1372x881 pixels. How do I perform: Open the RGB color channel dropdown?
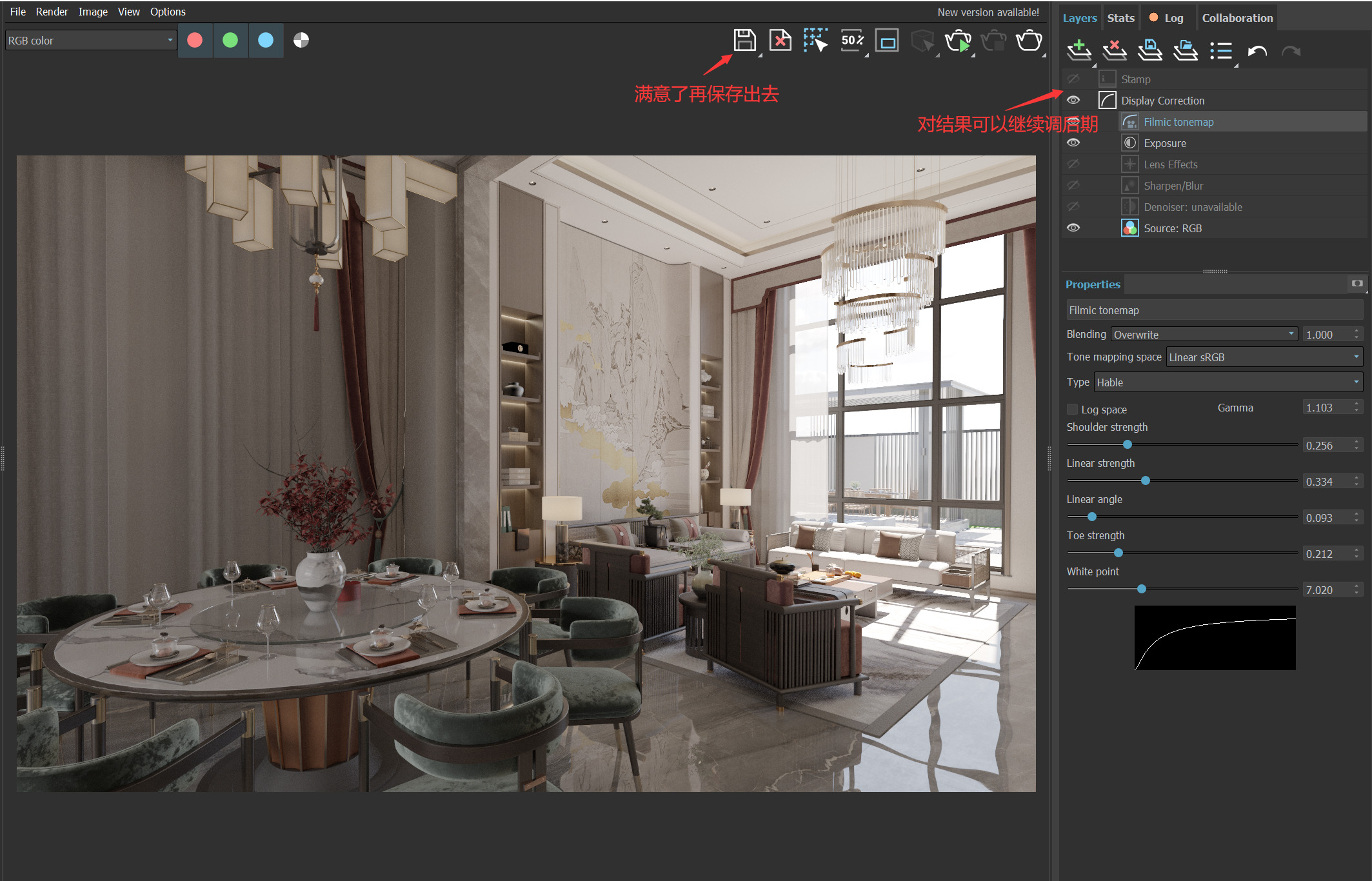tap(90, 41)
